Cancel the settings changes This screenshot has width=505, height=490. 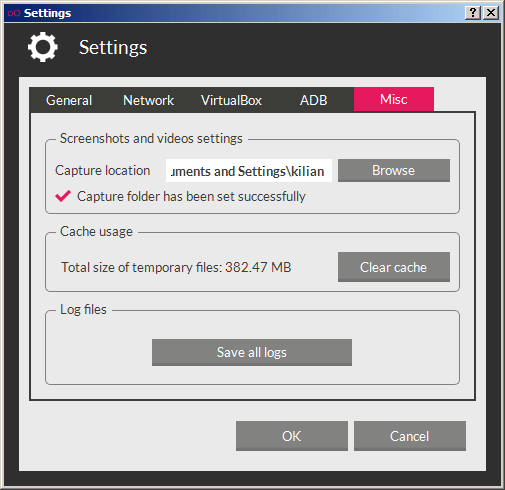[x=410, y=436]
